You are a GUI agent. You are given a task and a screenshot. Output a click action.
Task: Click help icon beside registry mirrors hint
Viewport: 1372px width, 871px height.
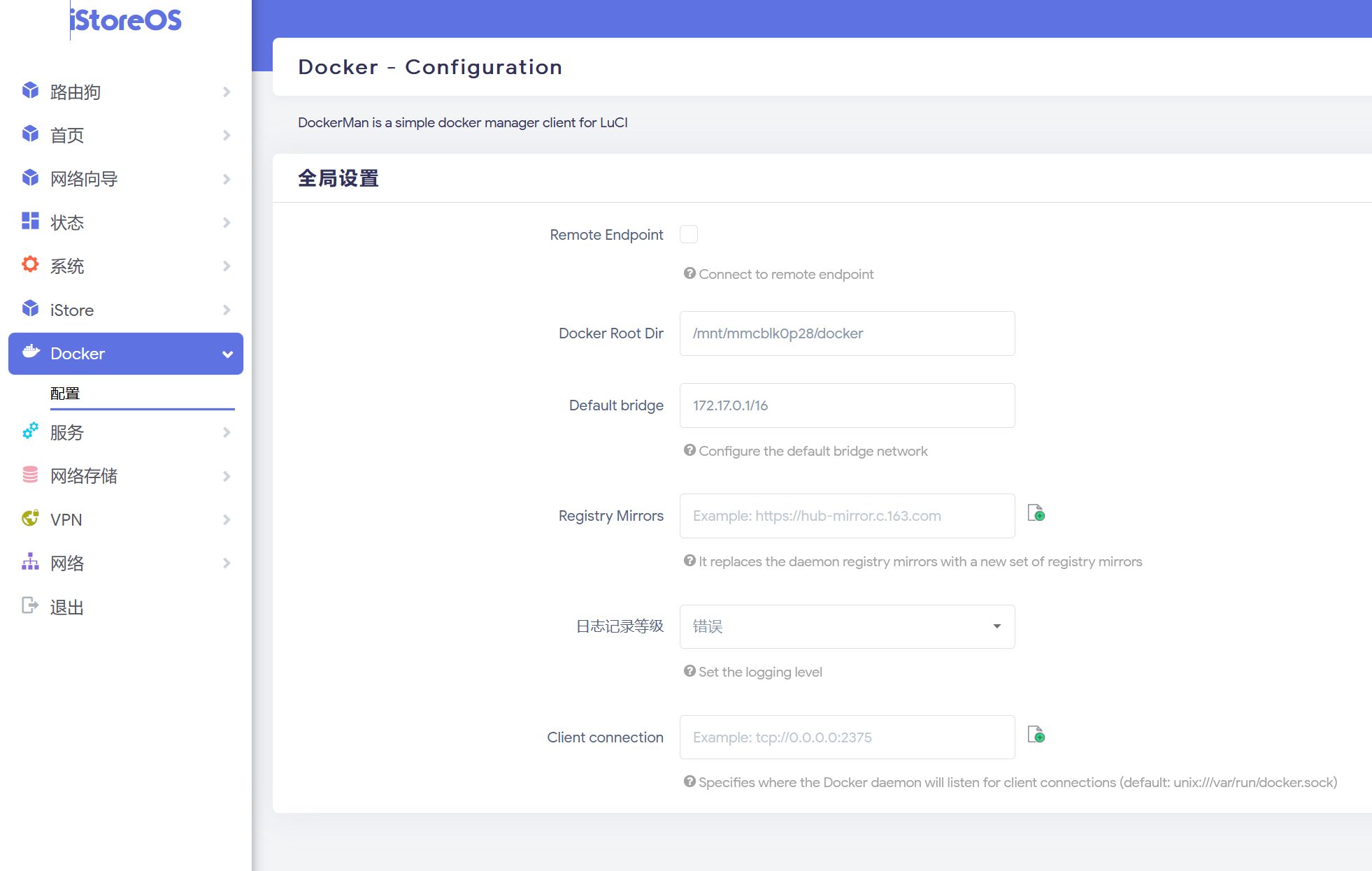tap(689, 561)
